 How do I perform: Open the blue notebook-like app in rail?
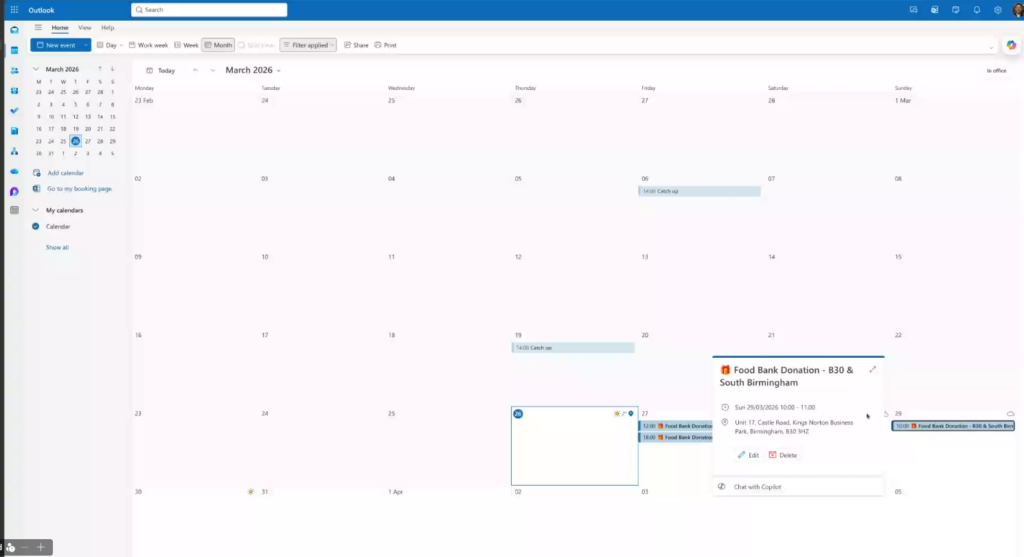tap(14, 131)
